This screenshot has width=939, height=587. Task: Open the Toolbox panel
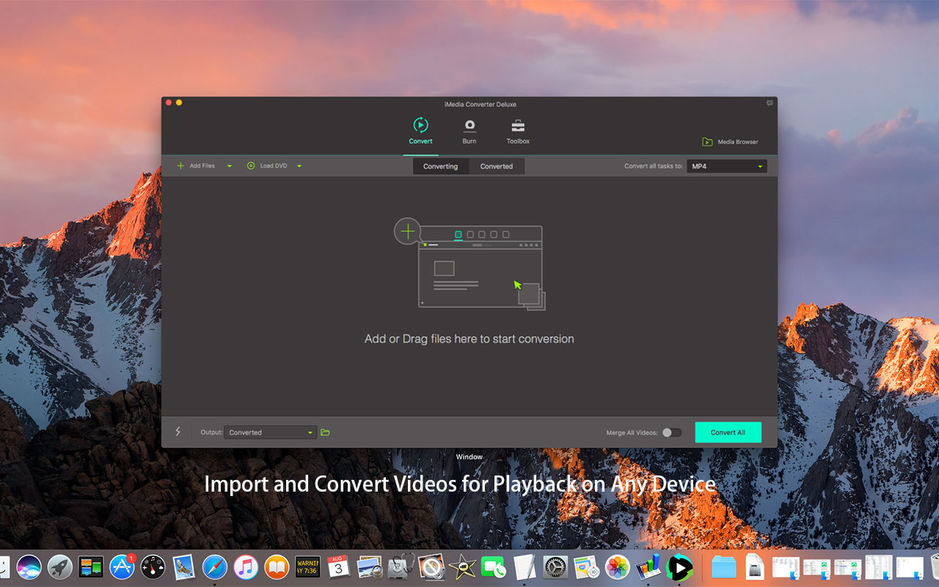pos(517,128)
